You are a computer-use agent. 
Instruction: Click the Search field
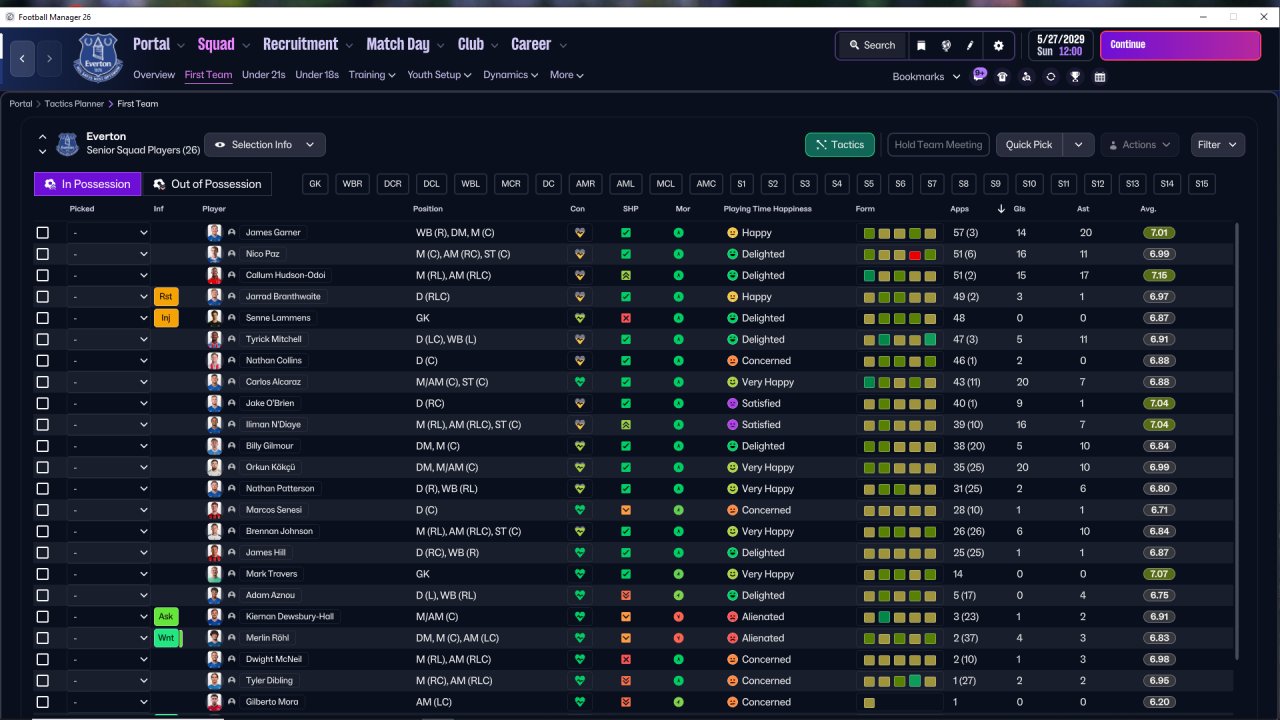click(x=872, y=46)
